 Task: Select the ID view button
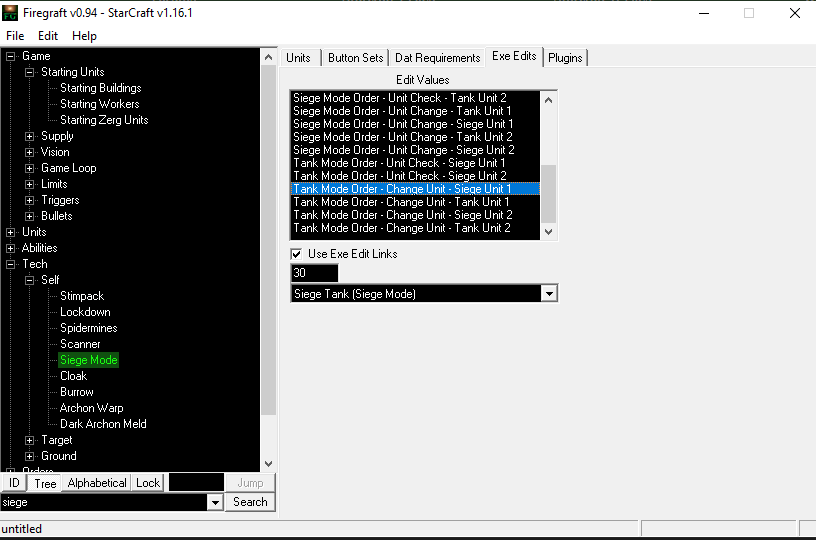(14, 483)
